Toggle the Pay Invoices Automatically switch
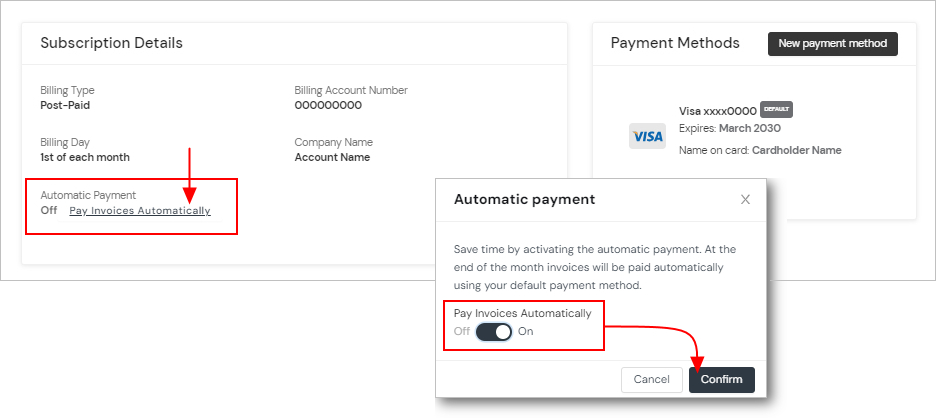 (494, 332)
